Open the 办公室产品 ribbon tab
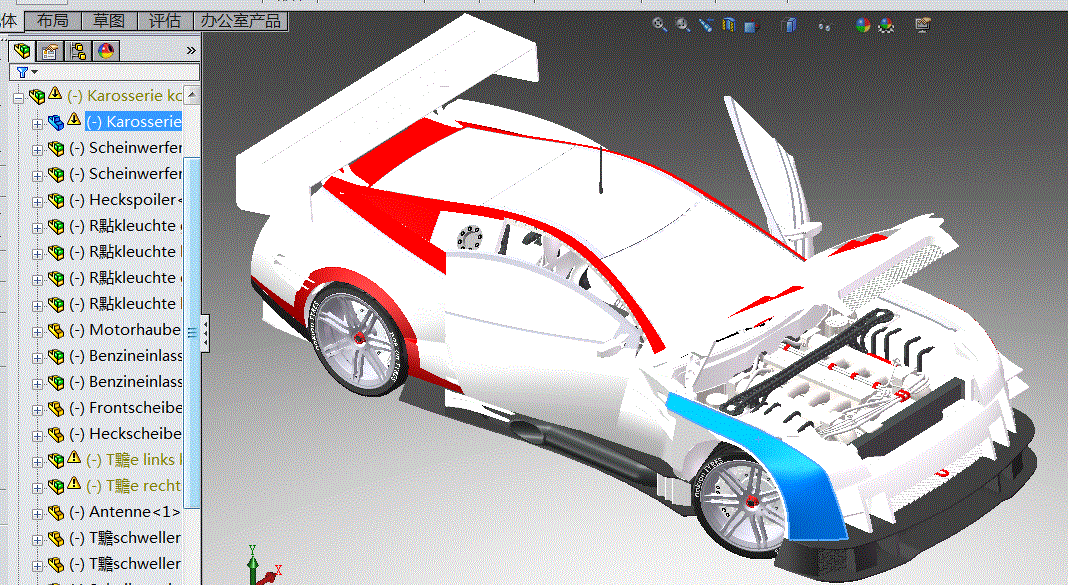Viewport: 1068px width, 585px height. click(240, 20)
